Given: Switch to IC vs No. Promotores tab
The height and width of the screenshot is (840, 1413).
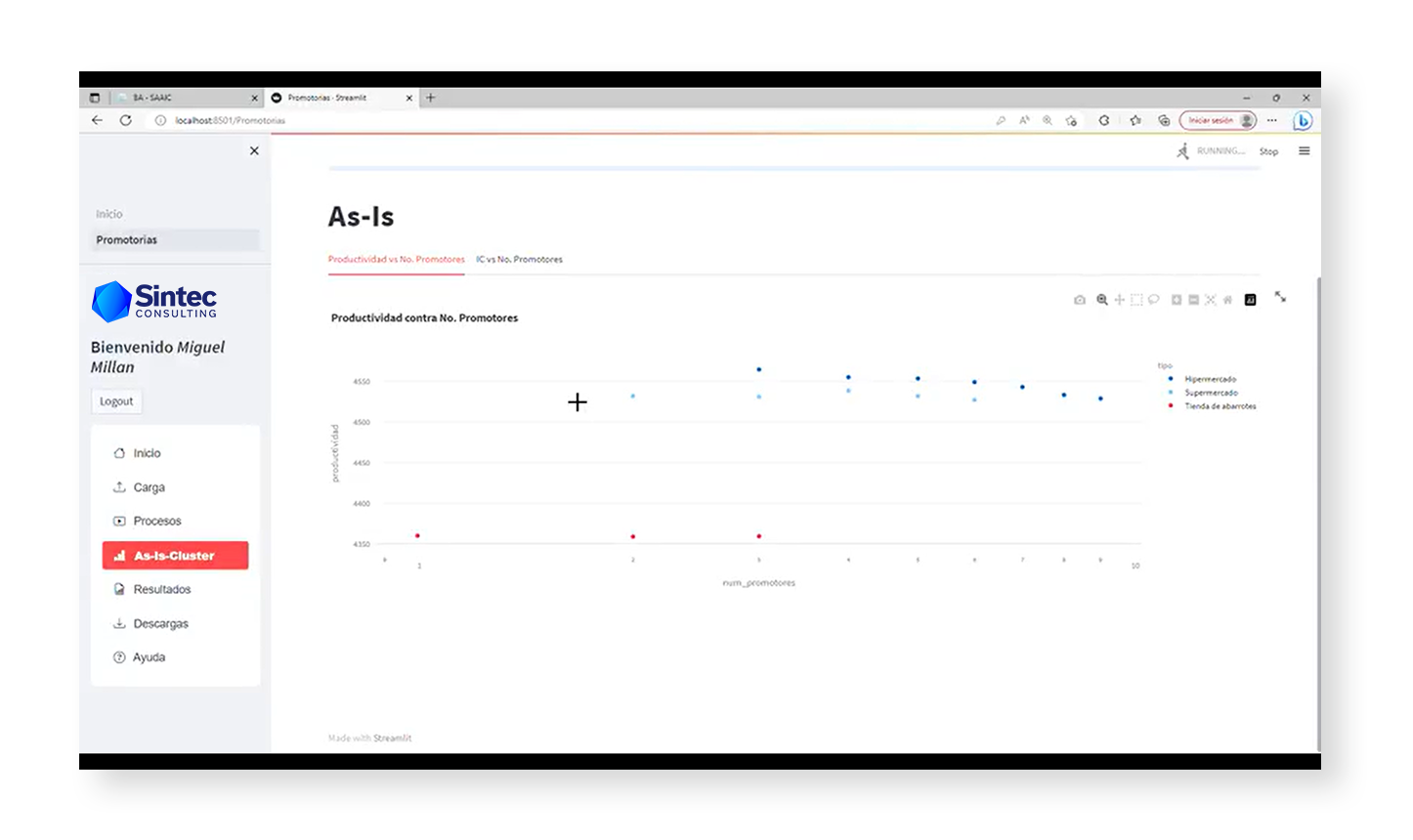Looking at the screenshot, I should [519, 259].
